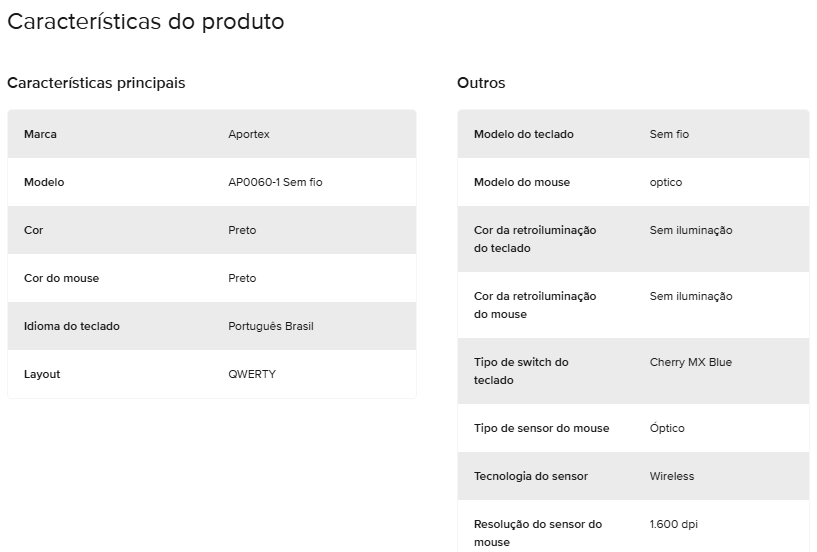
Task: Select the 'Cor' row label
Action: pyautogui.click(x=34, y=230)
